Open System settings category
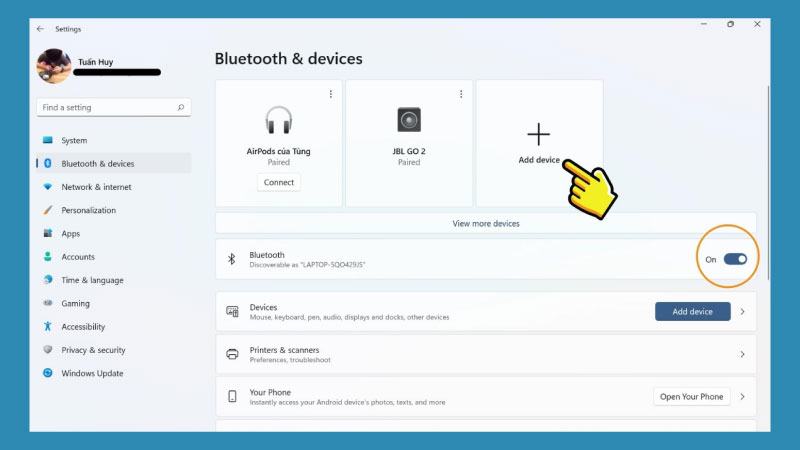Screen dimensions: 800x450 tap(114, 140)
